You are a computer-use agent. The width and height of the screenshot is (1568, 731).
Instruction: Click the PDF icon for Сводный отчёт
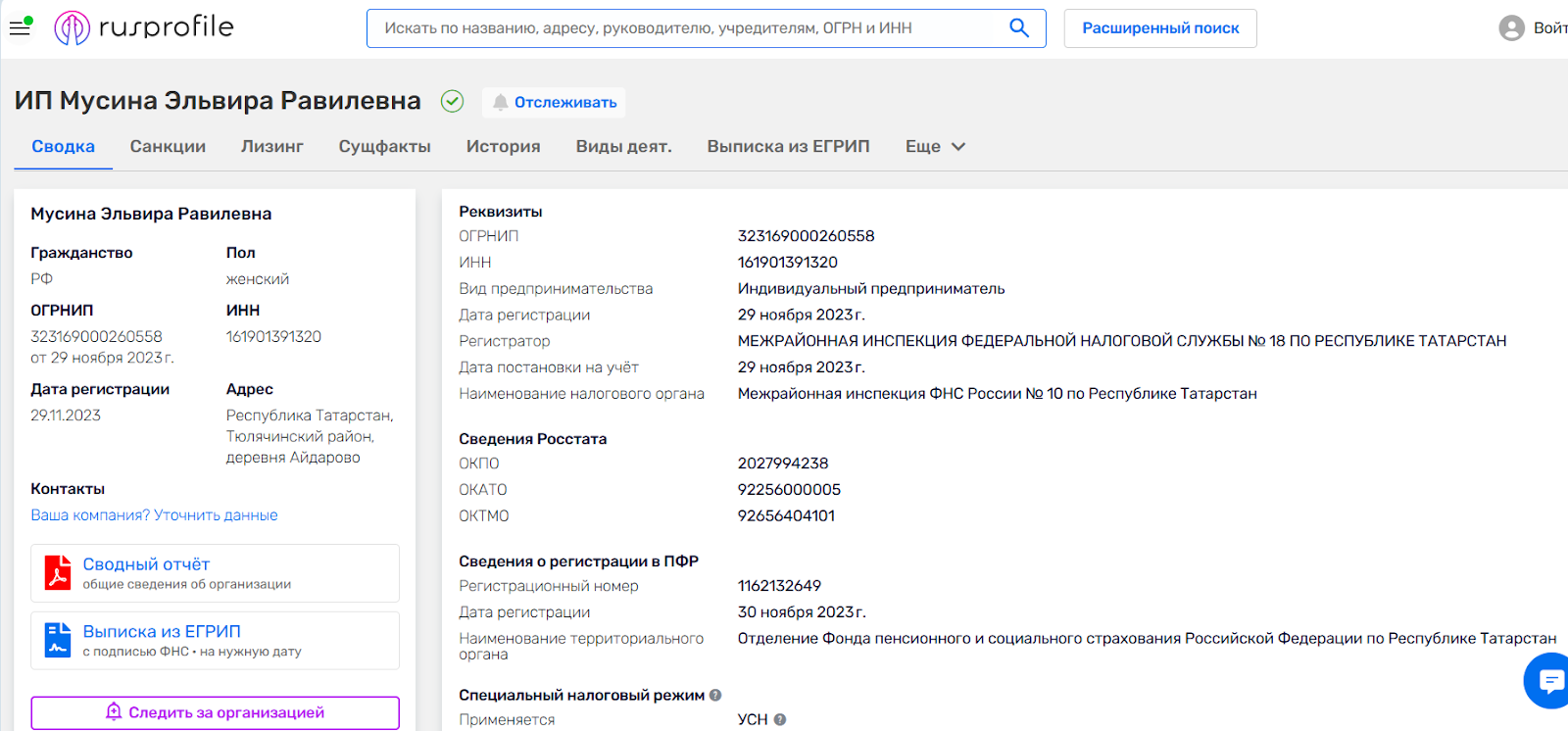pos(58,573)
